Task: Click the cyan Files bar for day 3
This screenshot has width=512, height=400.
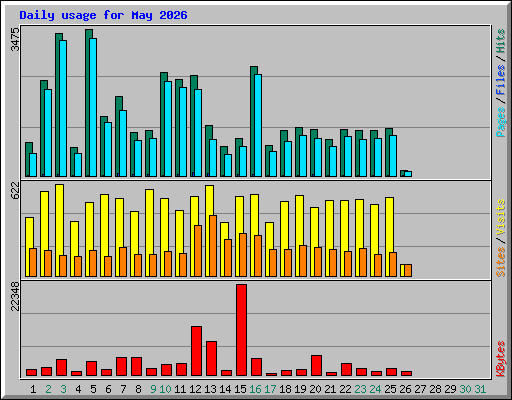Action: (x=63, y=108)
